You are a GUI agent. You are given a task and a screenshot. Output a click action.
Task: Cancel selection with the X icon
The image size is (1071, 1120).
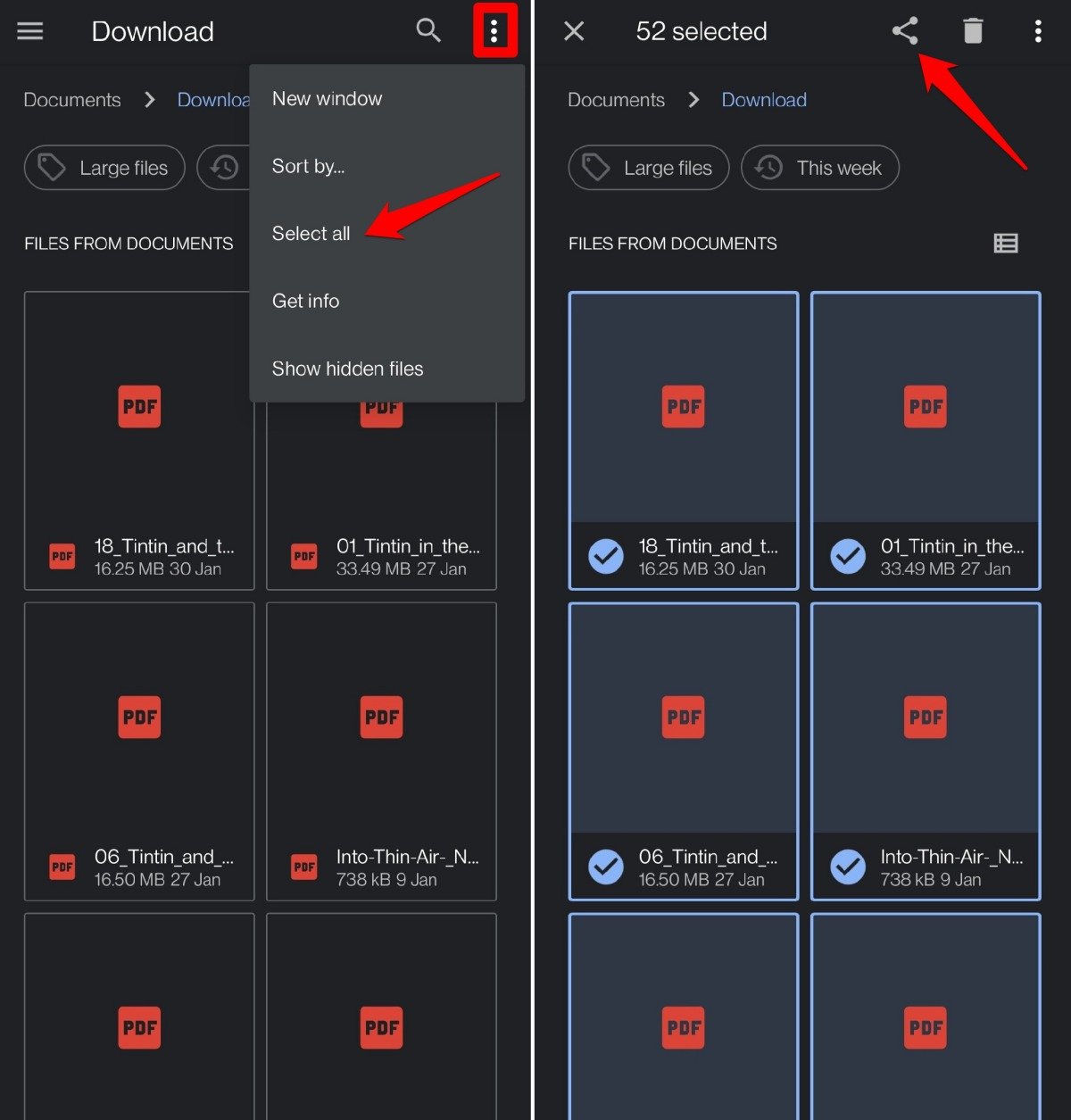tap(574, 31)
